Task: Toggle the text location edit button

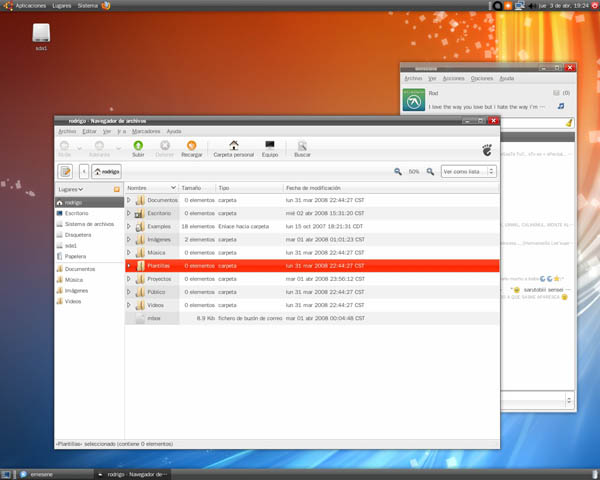Action: (65, 171)
